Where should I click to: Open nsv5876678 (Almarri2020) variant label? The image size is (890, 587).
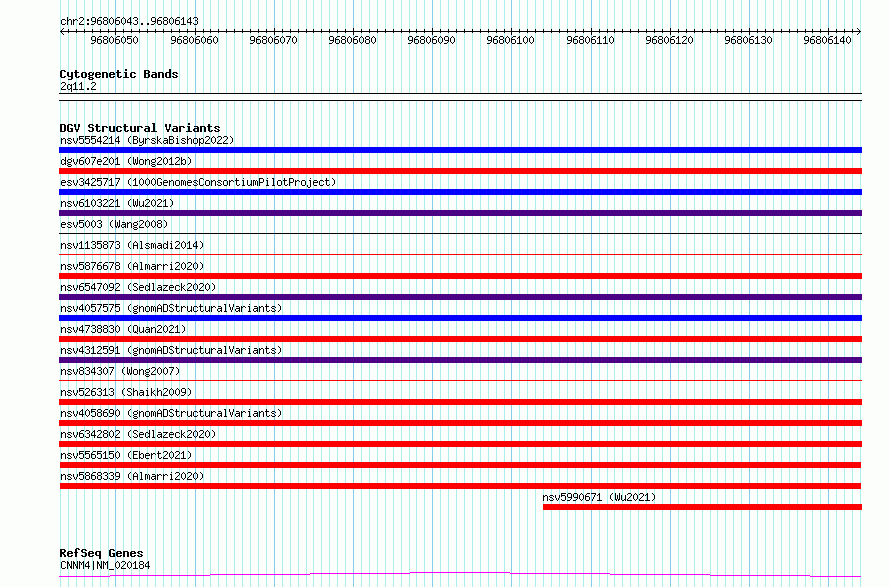[x=132, y=266]
